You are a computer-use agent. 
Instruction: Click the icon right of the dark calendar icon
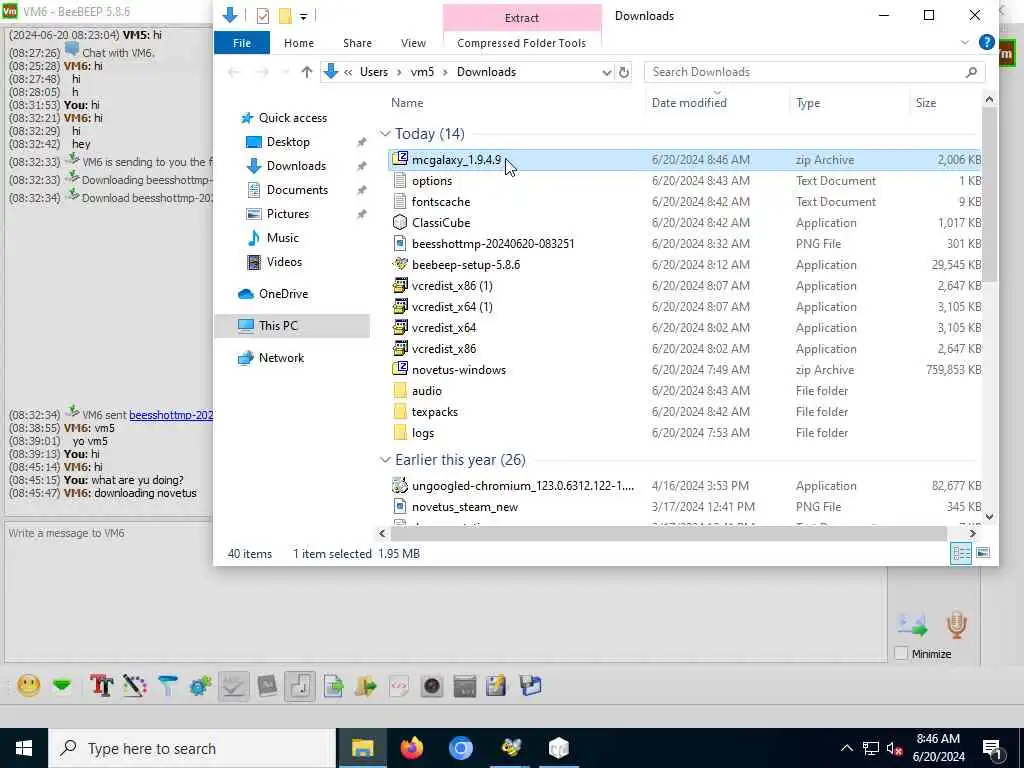pos(496,686)
